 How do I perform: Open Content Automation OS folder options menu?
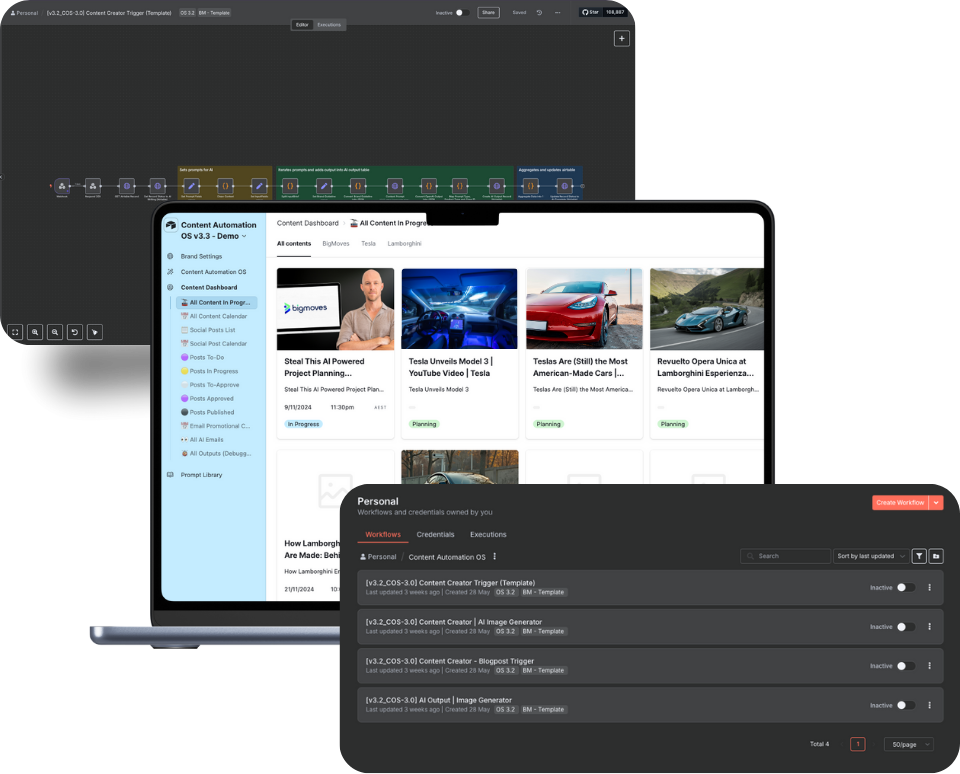[495, 557]
